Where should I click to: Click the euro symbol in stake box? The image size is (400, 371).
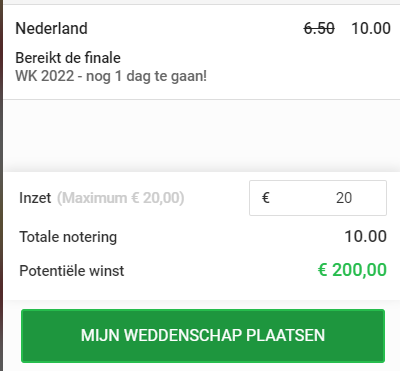coord(266,198)
